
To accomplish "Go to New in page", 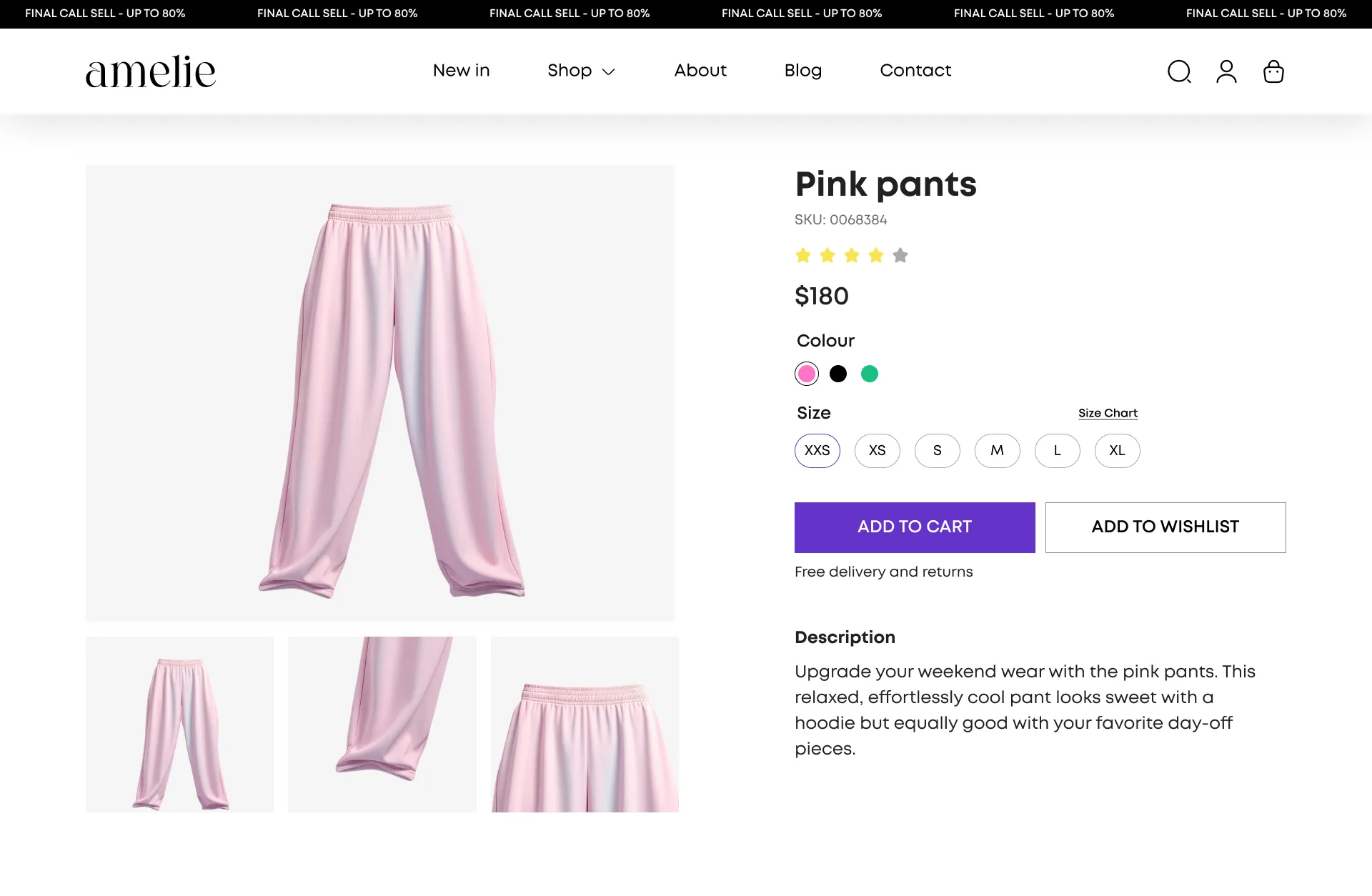I will (x=462, y=71).
